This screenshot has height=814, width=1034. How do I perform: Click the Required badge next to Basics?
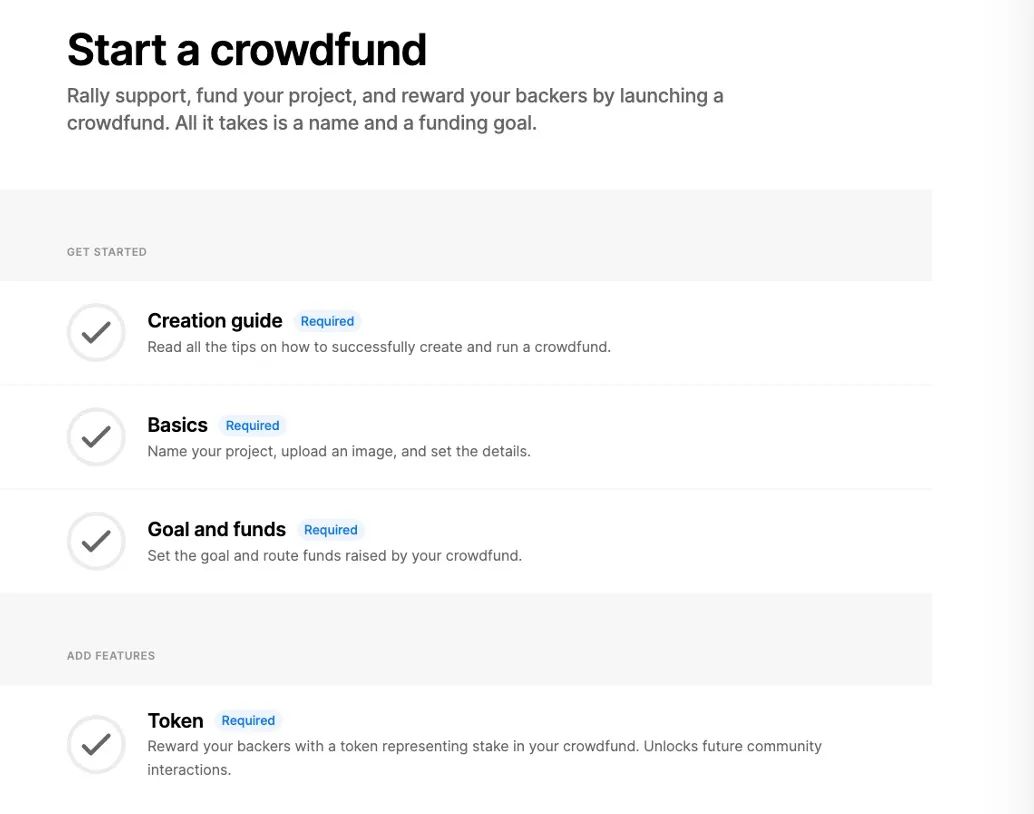click(x=252, y=426)
